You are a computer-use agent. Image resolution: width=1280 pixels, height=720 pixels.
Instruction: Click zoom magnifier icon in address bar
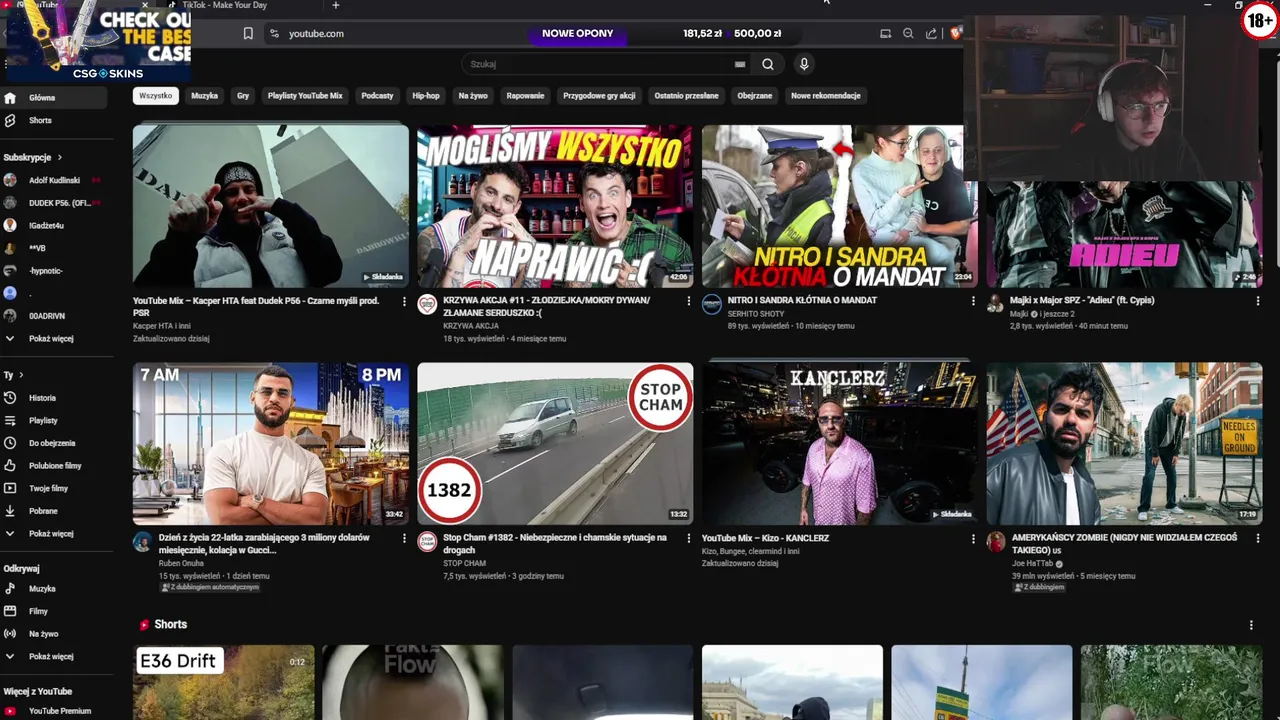click(908, 33)
